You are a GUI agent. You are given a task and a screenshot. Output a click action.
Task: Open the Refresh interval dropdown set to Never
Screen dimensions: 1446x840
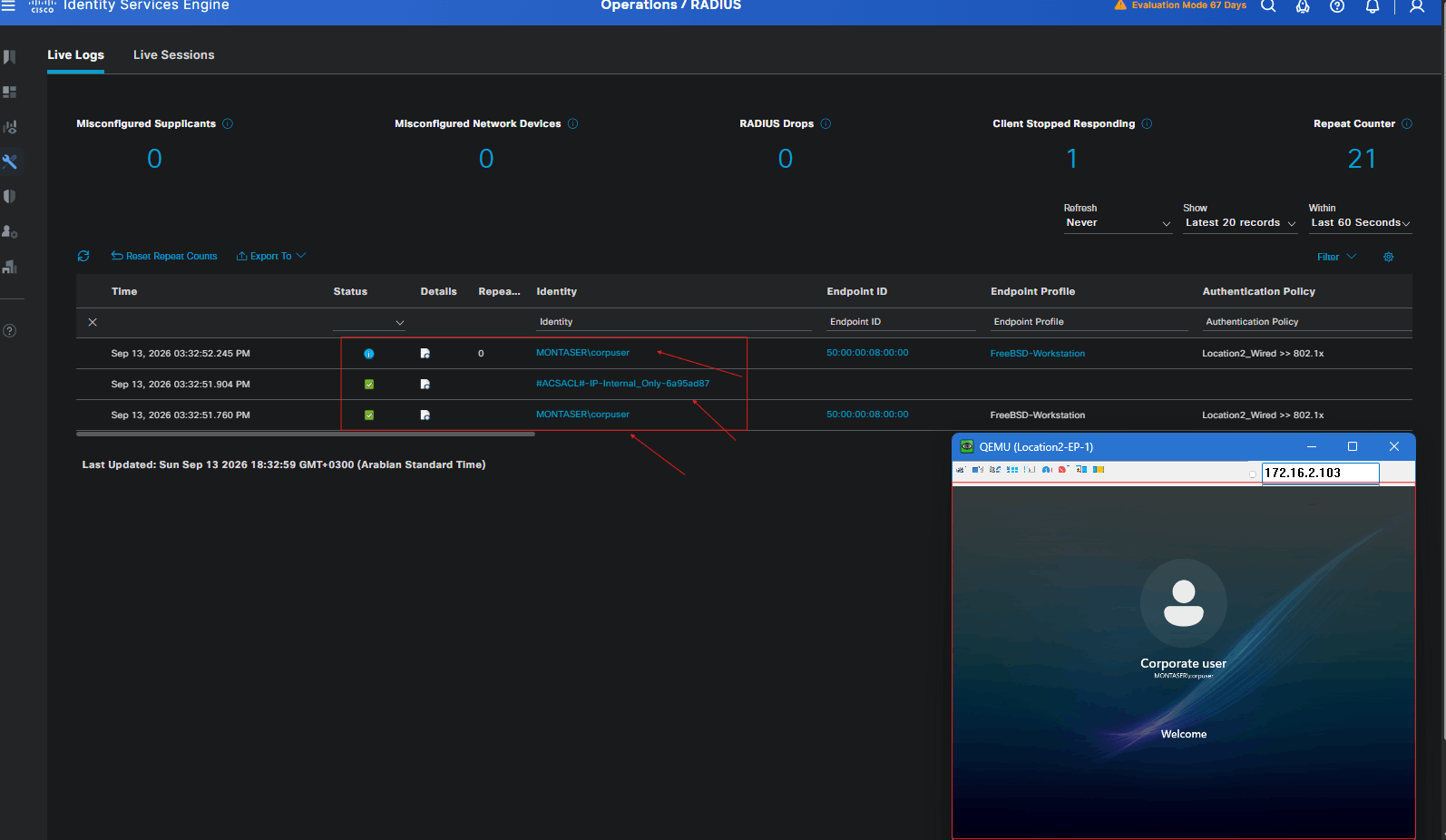pyautogui.click(x=1119, y=223)
